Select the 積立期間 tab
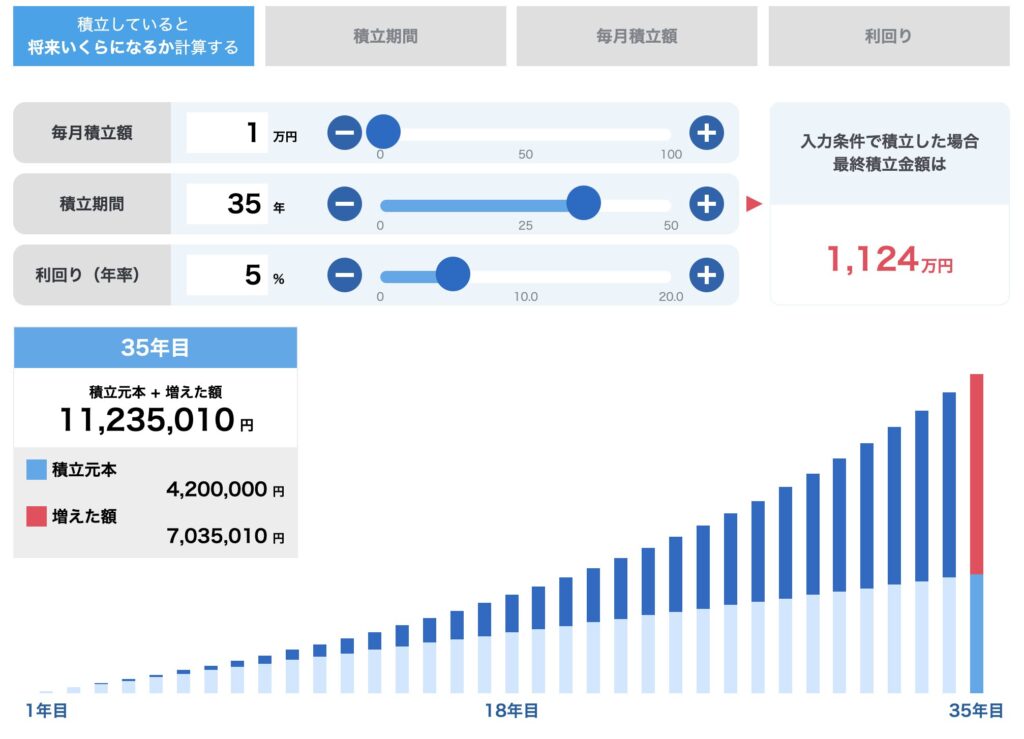Viewport: 1024px width, 739px height. 385,36
